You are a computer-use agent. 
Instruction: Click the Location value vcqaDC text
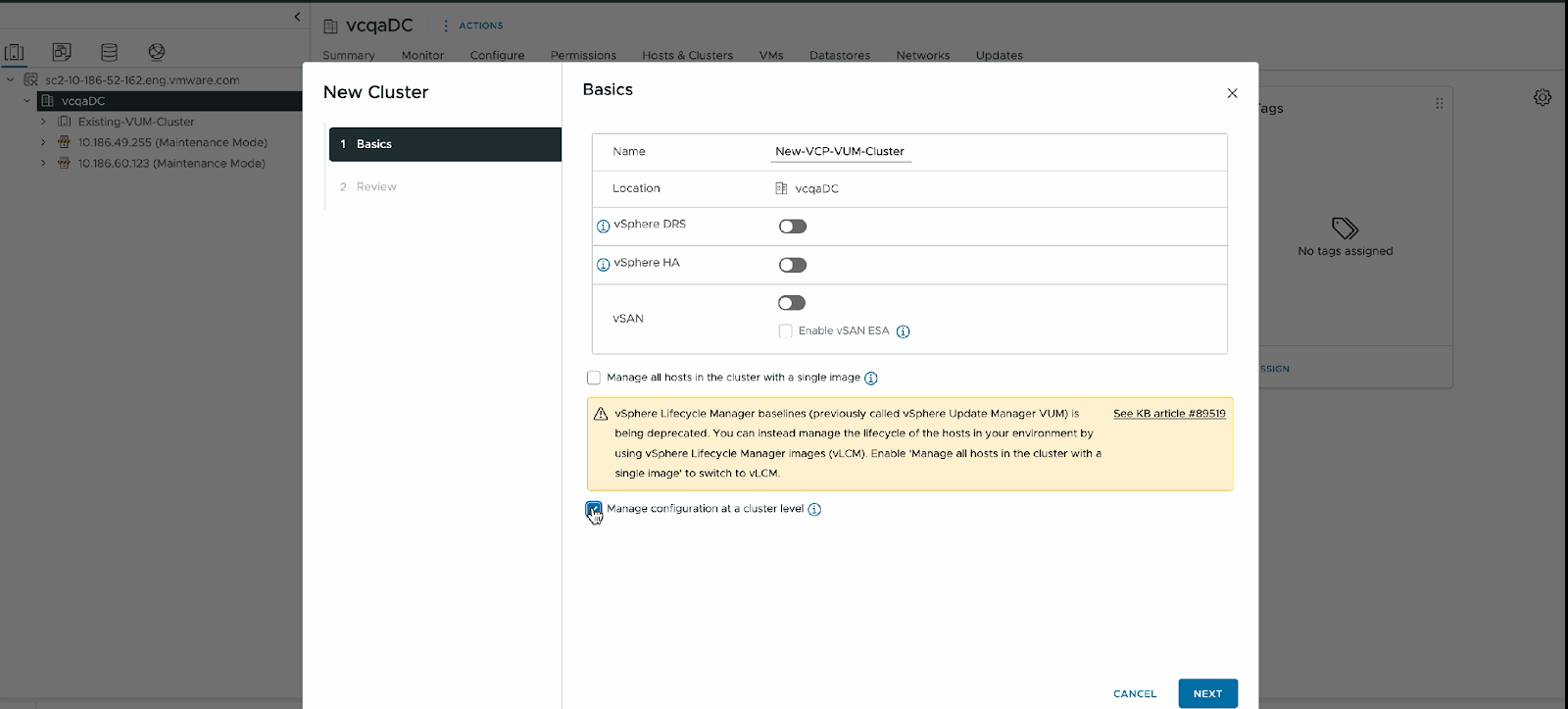817,188
